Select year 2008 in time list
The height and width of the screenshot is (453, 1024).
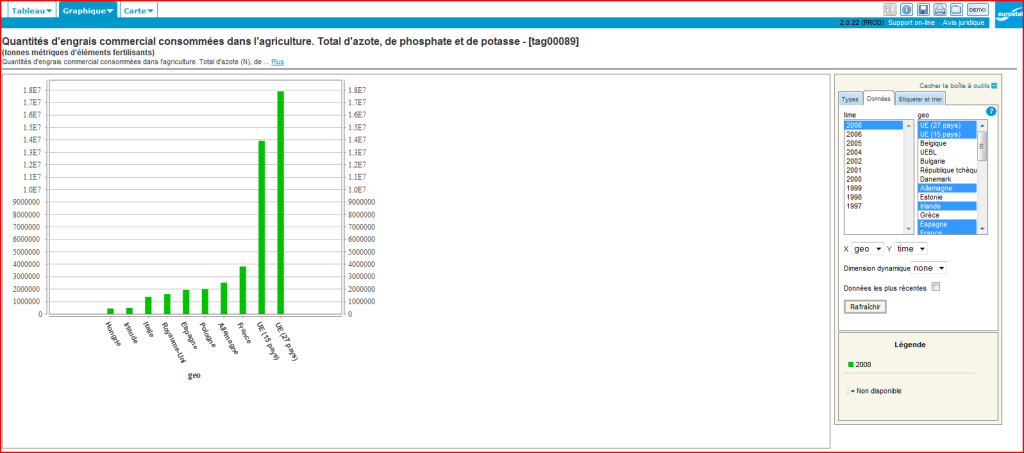tap(874, 125)
